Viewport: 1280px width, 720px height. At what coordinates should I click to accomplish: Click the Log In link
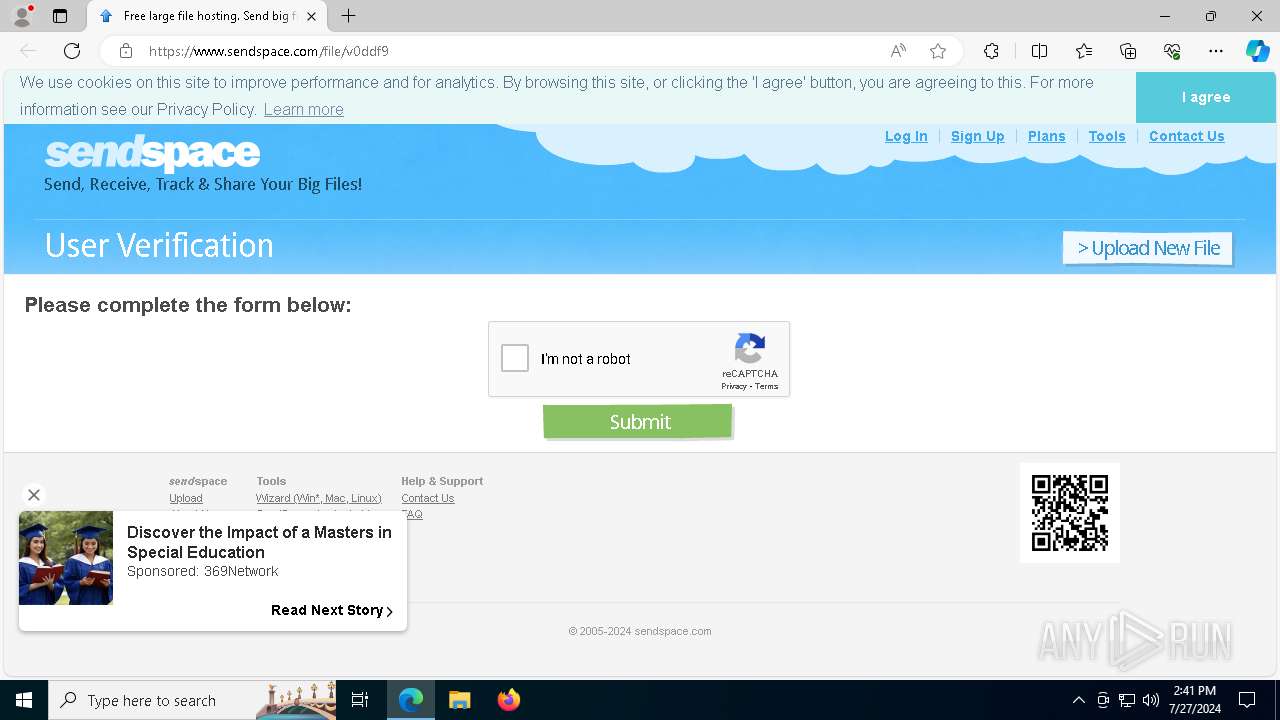(906, 136)
